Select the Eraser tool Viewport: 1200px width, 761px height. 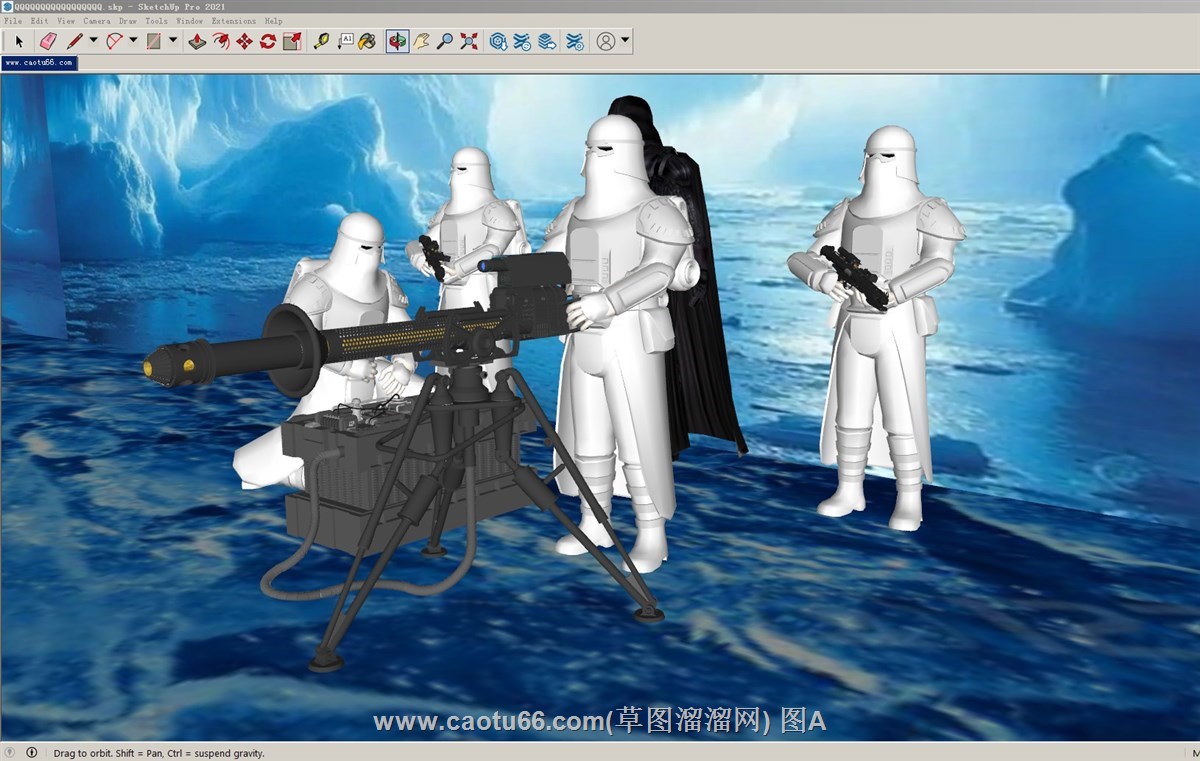48,41
